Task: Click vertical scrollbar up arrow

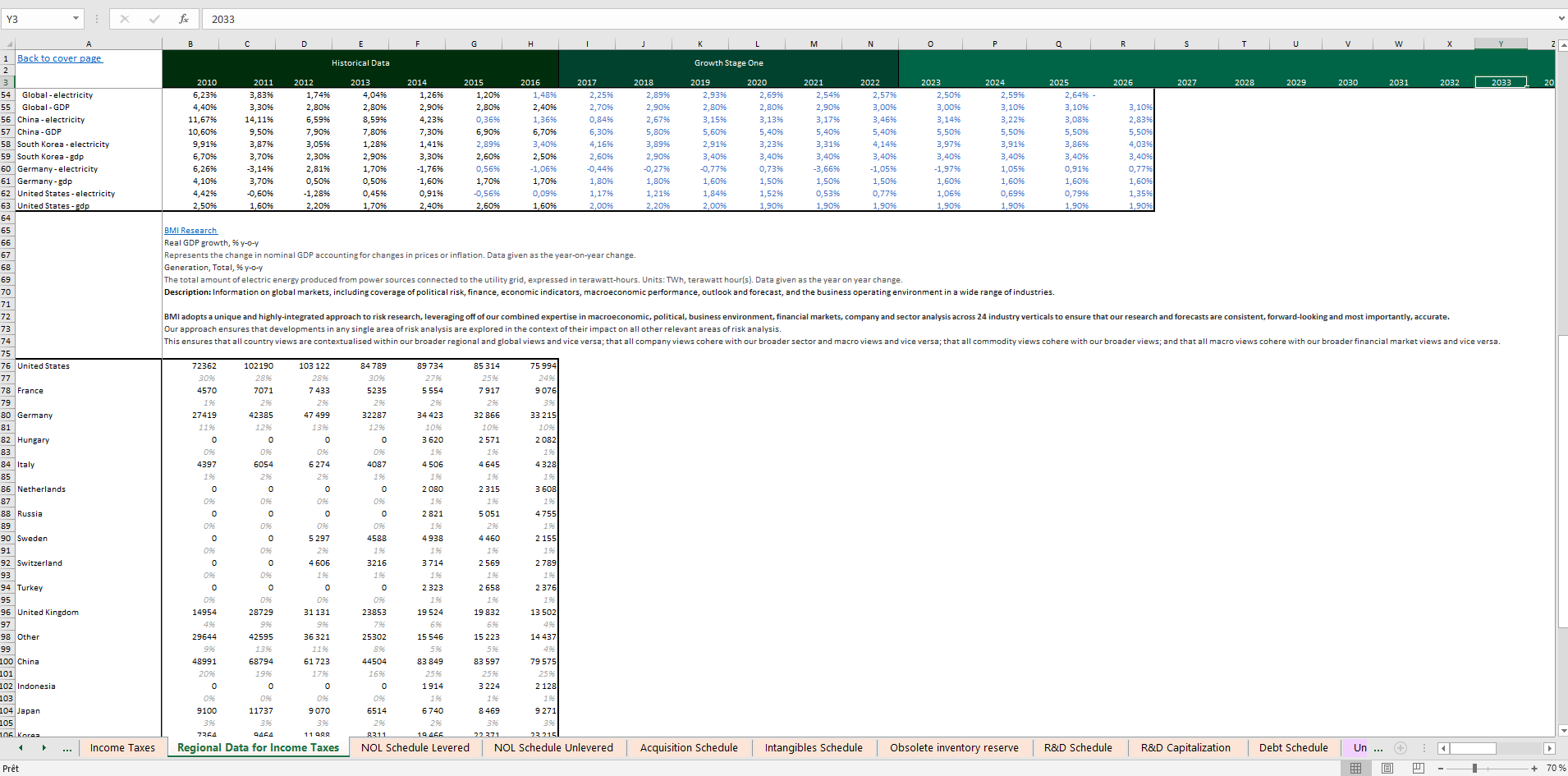Action: 1562,44
